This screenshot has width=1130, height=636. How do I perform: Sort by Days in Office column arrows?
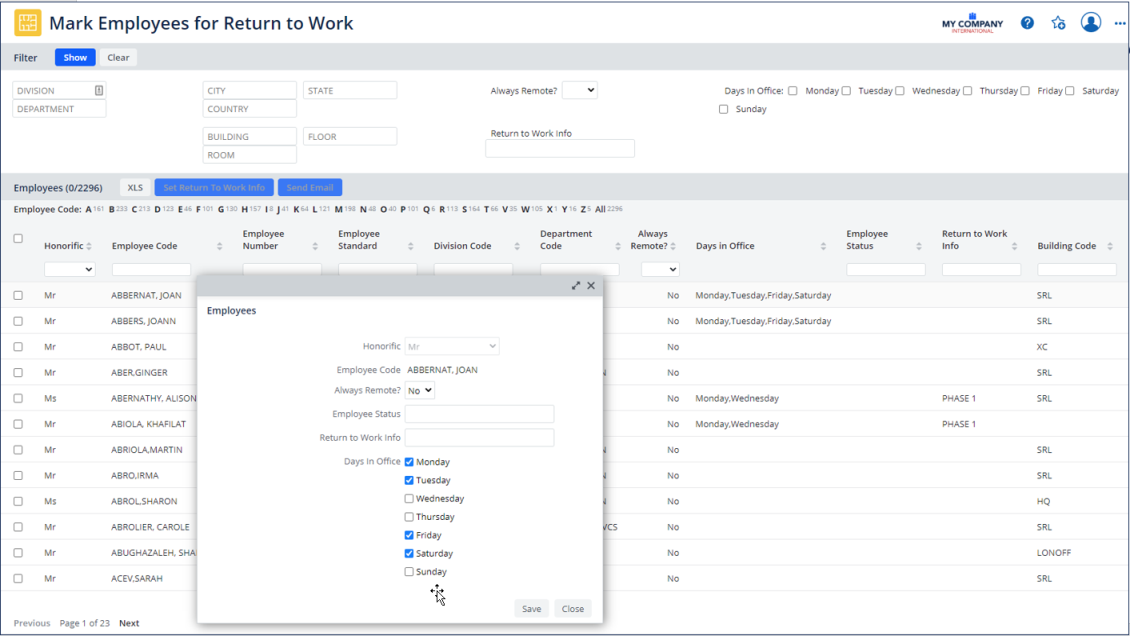[x=823, y=246]
